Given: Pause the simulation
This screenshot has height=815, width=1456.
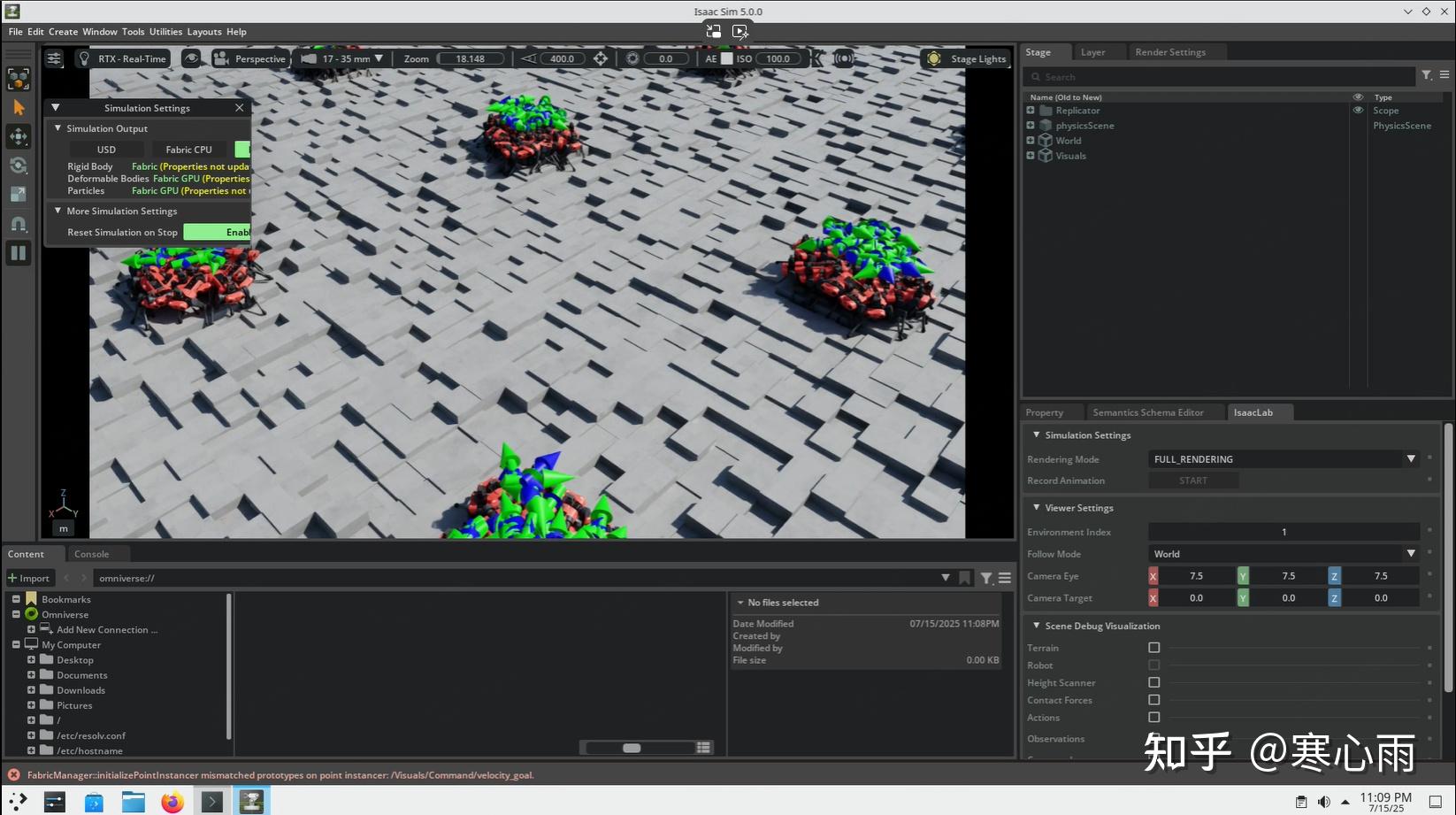Looking at the screenshot, I should tap(18, 253).
